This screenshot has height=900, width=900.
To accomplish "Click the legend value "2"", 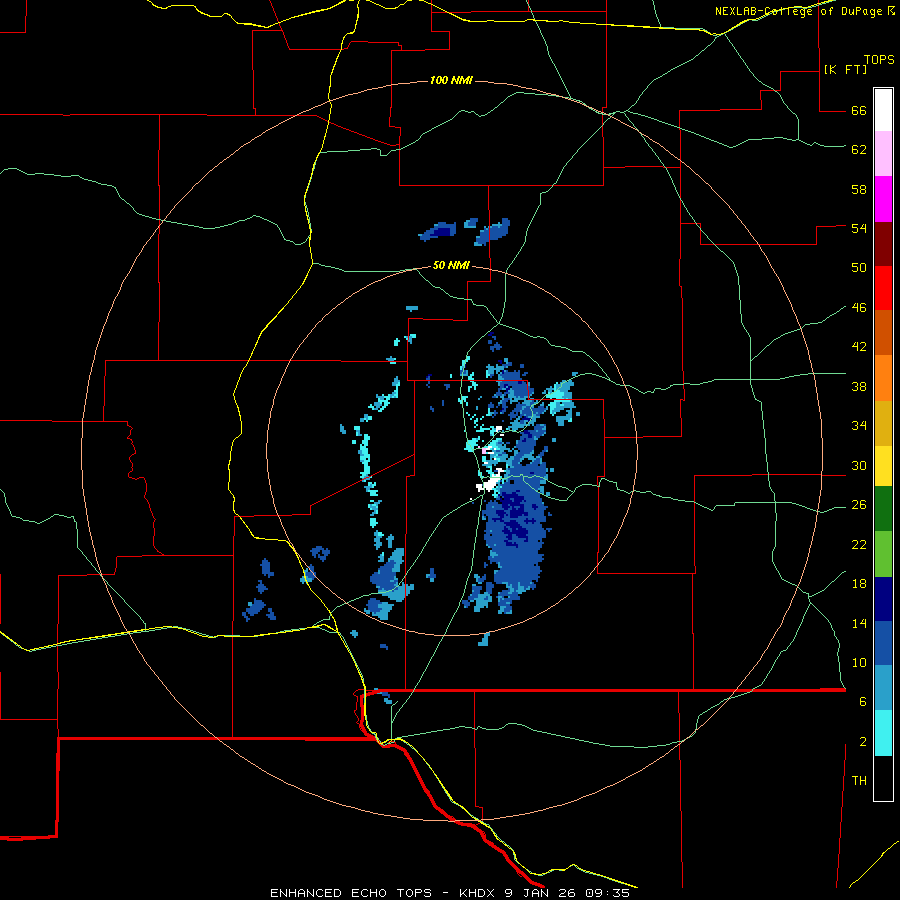I will click(x=863, y=742).
